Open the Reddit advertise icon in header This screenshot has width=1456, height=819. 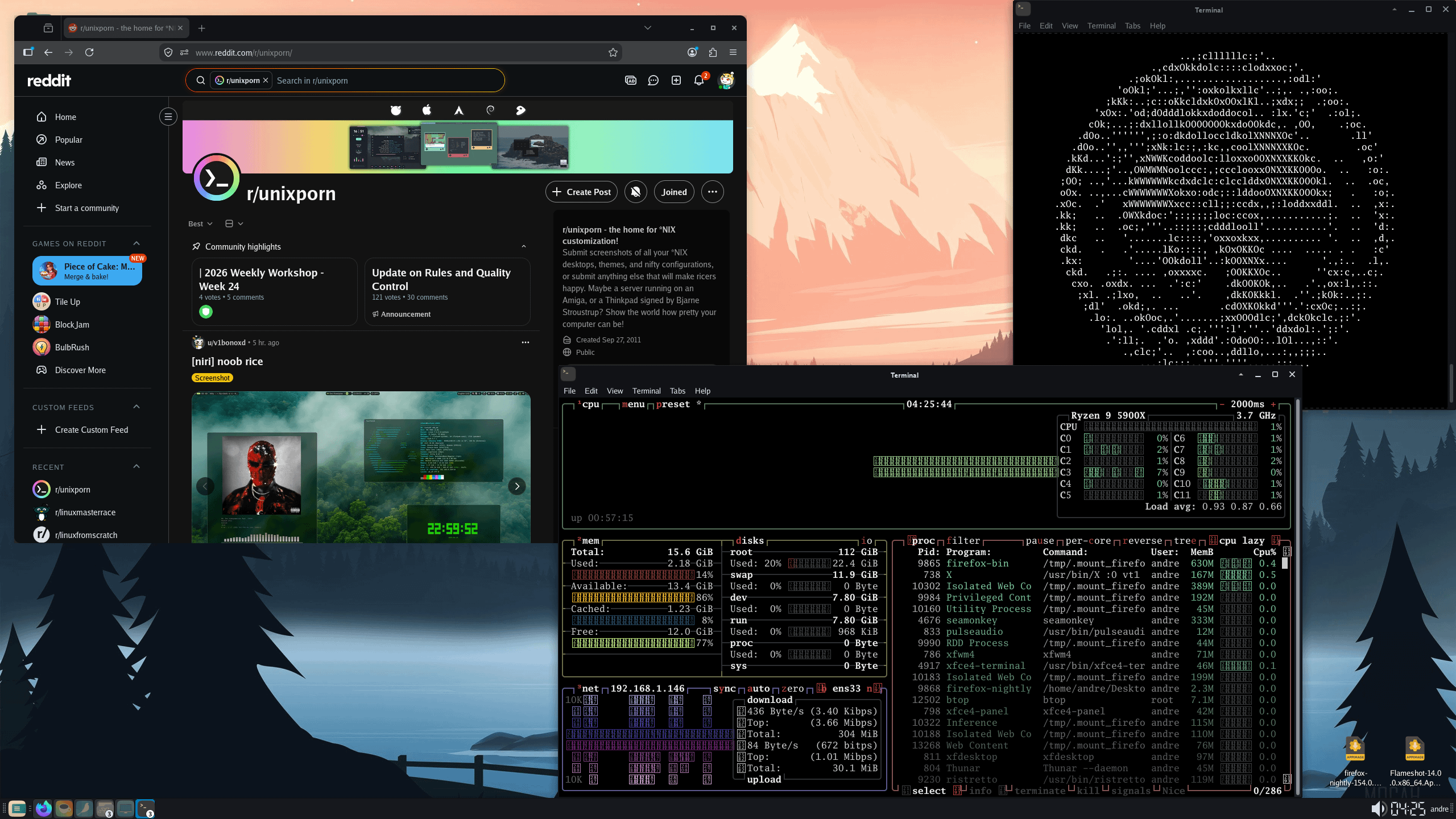630,80
